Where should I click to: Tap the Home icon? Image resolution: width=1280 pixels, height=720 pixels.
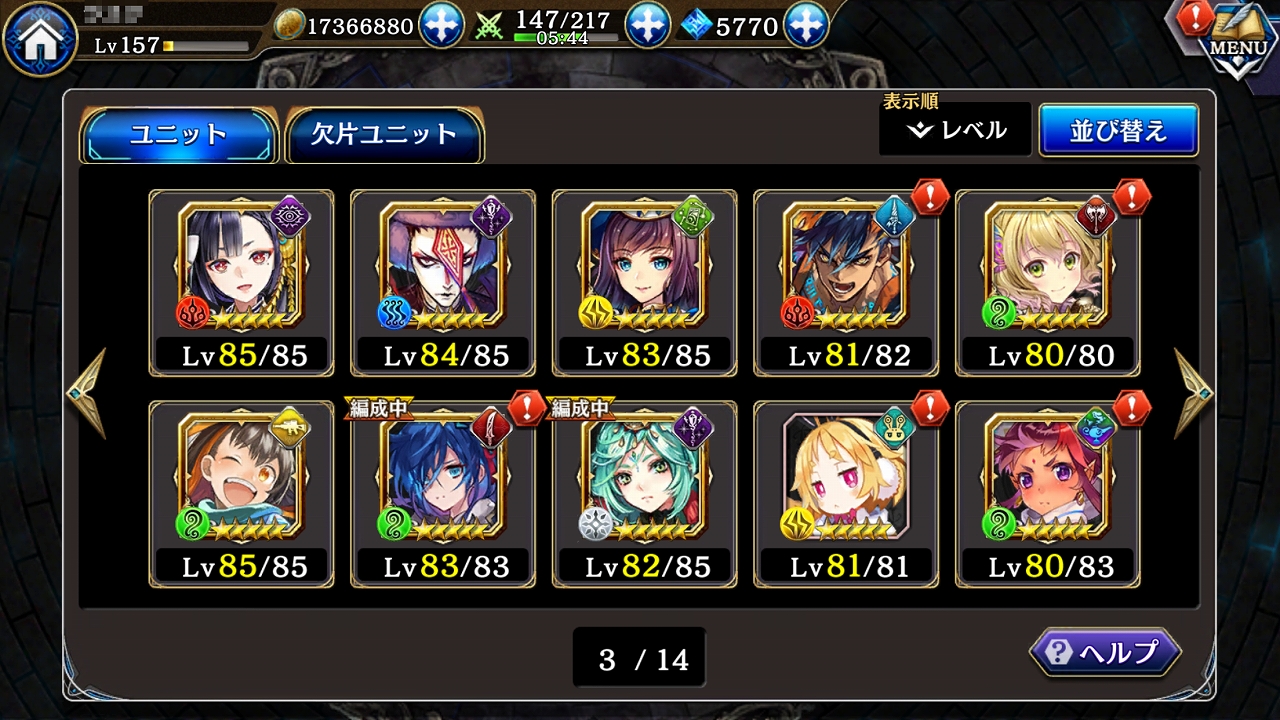pyautogui.click(x=40, y=40)
